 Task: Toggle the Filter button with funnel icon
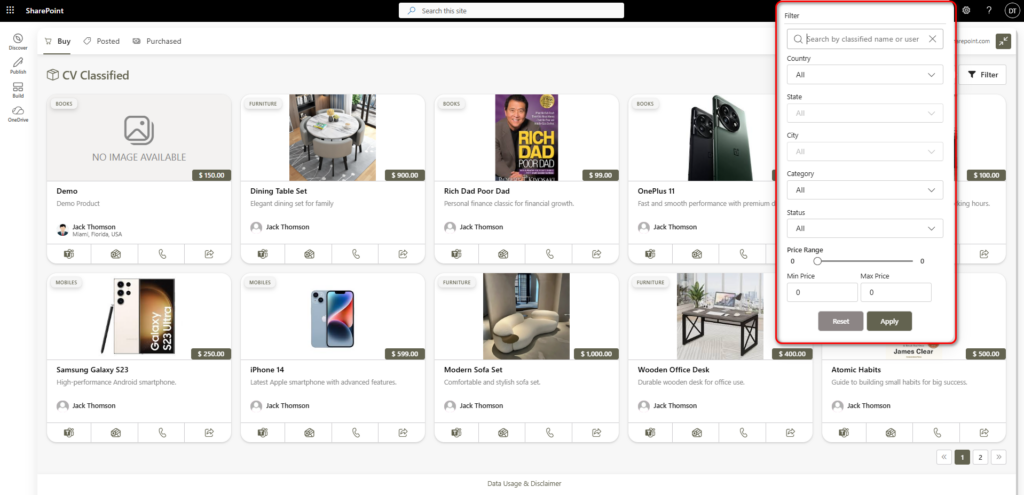pyautogui.click(x=983, y=74)
